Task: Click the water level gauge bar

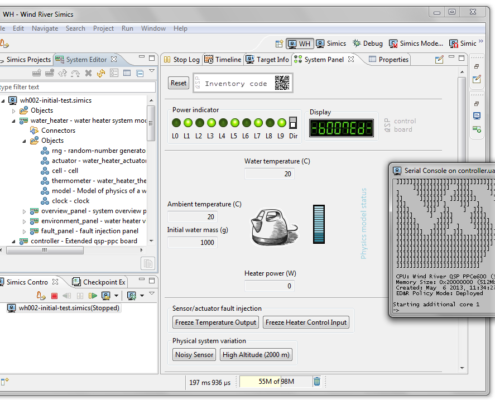Action: click(x=319, y=224)
